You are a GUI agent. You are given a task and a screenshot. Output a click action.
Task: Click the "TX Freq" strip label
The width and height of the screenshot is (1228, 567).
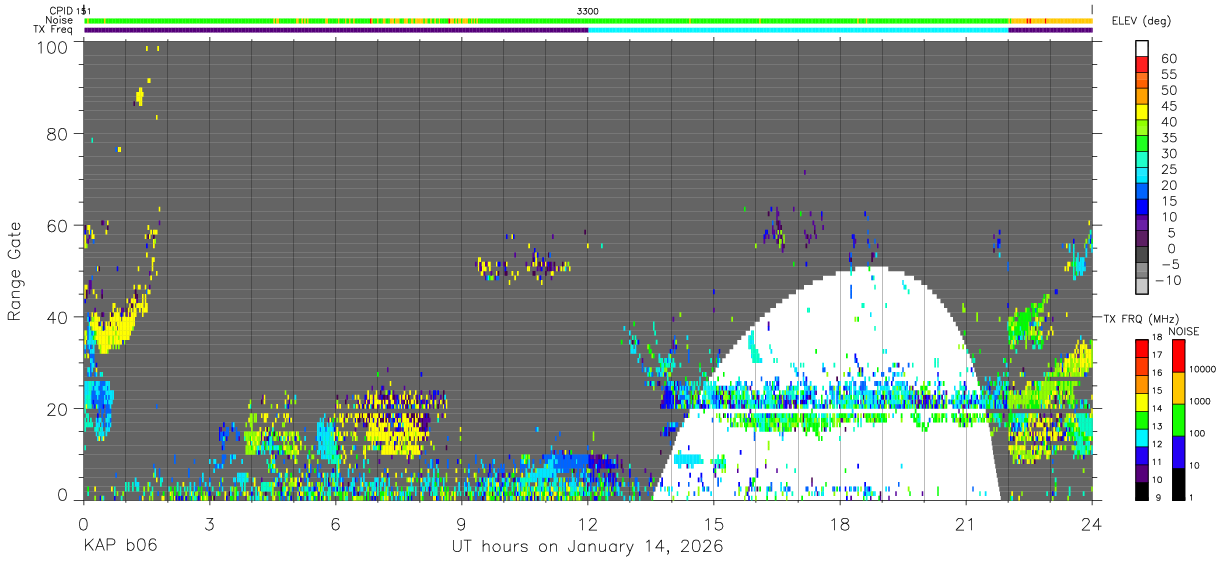(53, 30)
